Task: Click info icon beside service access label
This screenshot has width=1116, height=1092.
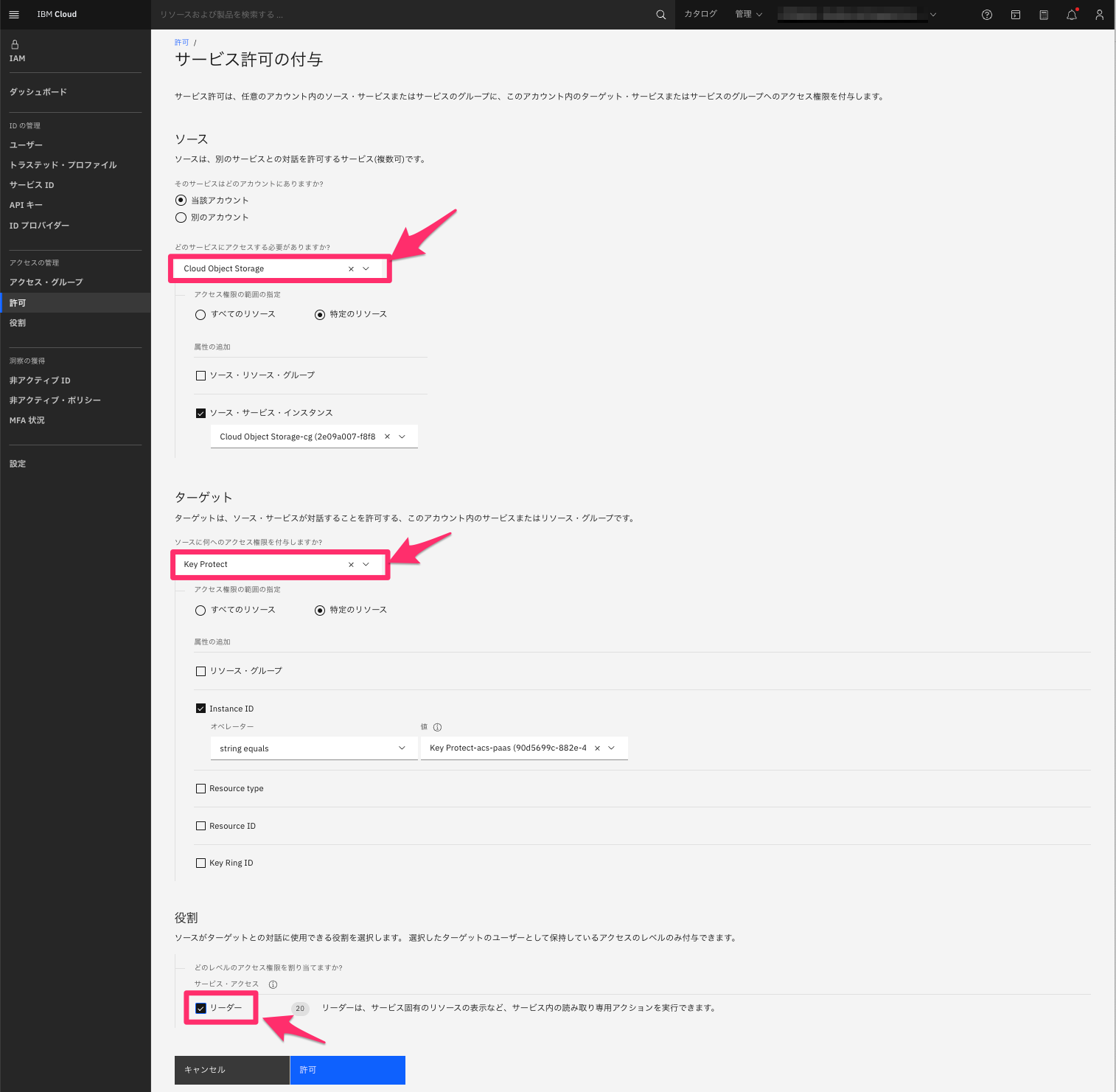Action: tap(273, 984)
